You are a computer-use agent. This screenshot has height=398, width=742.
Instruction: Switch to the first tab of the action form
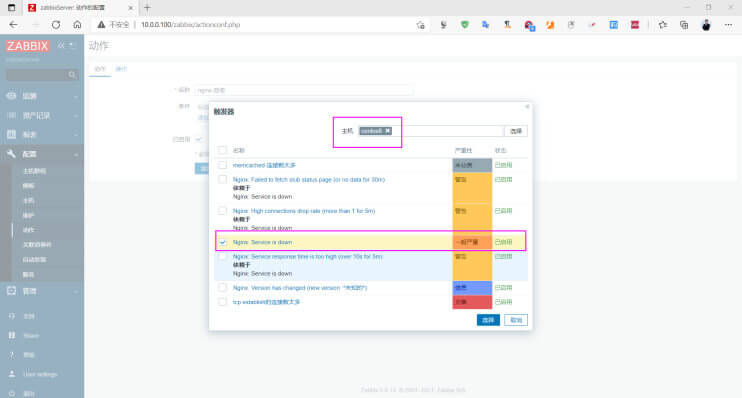99,69
